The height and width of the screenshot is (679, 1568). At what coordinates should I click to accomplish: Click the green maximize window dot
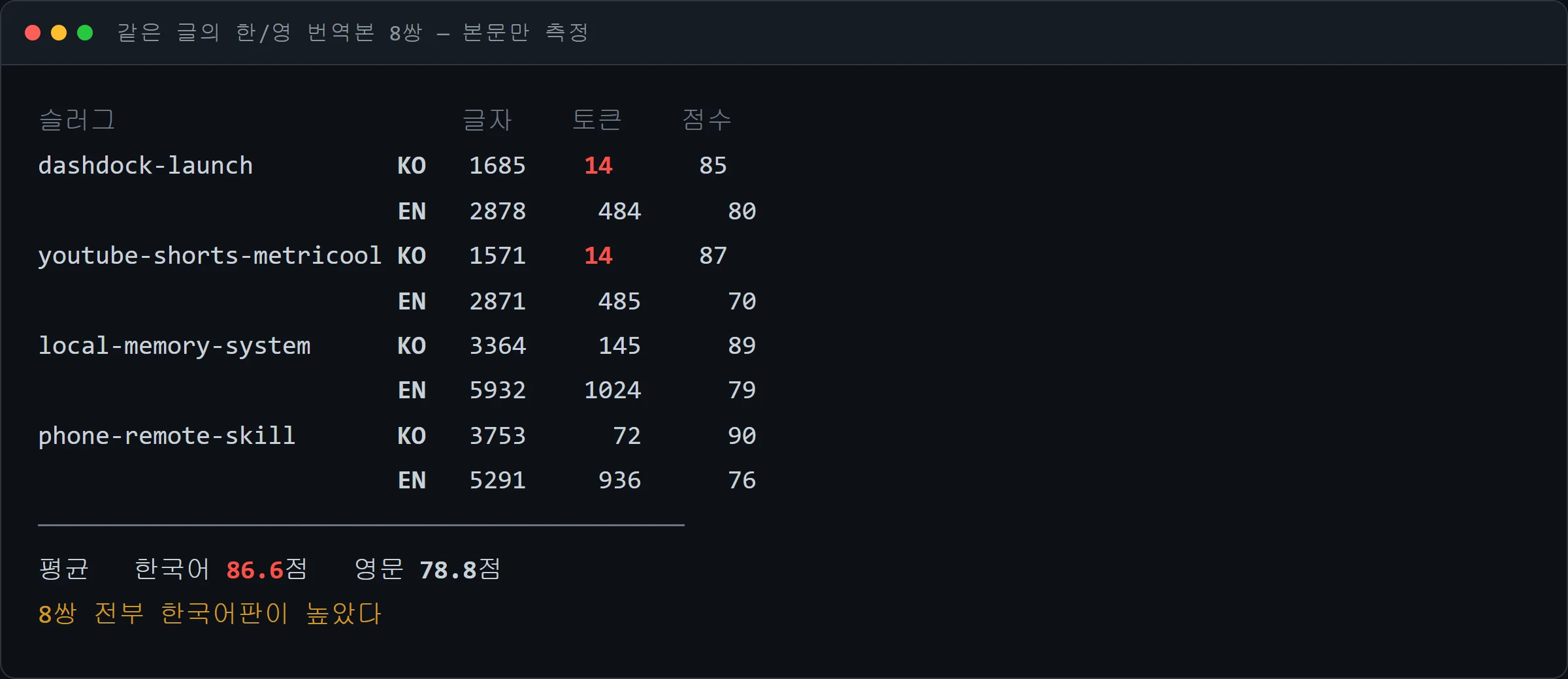(x=85, y=33)
